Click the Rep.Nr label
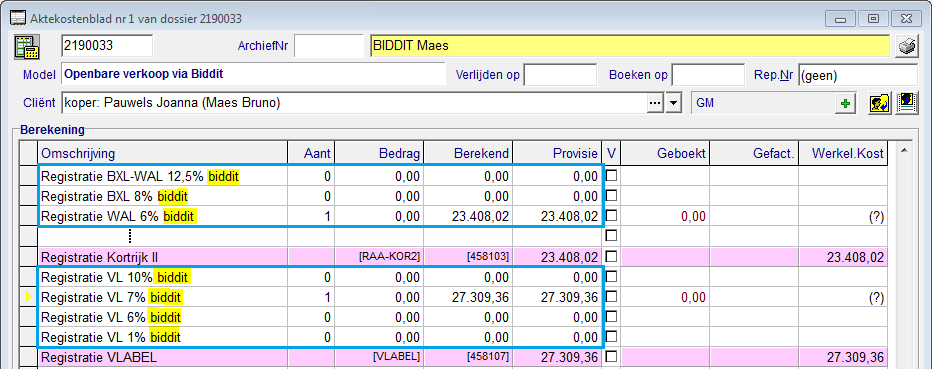933x371 pixels. tap(774, 75)
